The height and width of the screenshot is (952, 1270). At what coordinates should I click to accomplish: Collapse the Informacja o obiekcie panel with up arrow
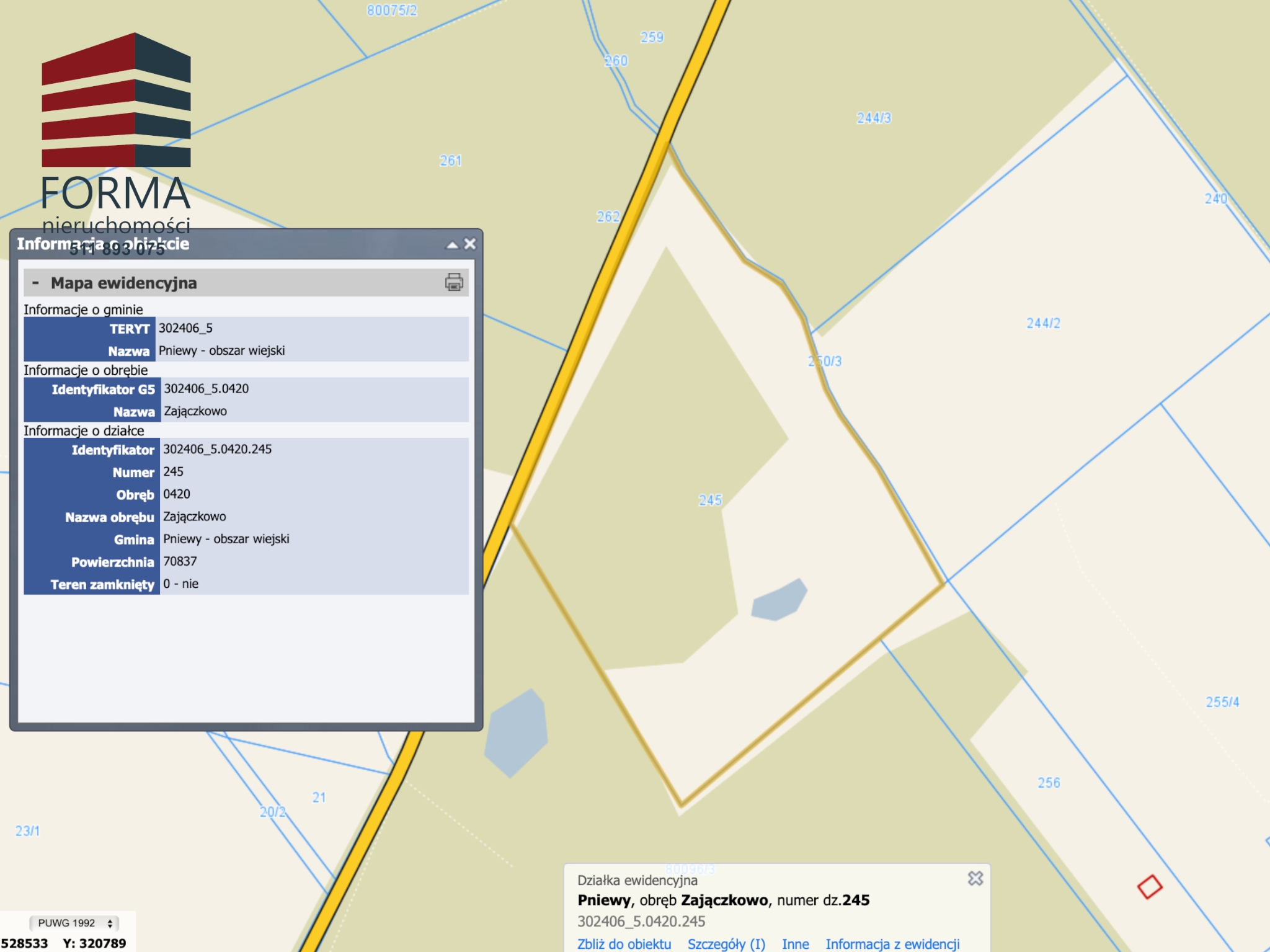453,245
